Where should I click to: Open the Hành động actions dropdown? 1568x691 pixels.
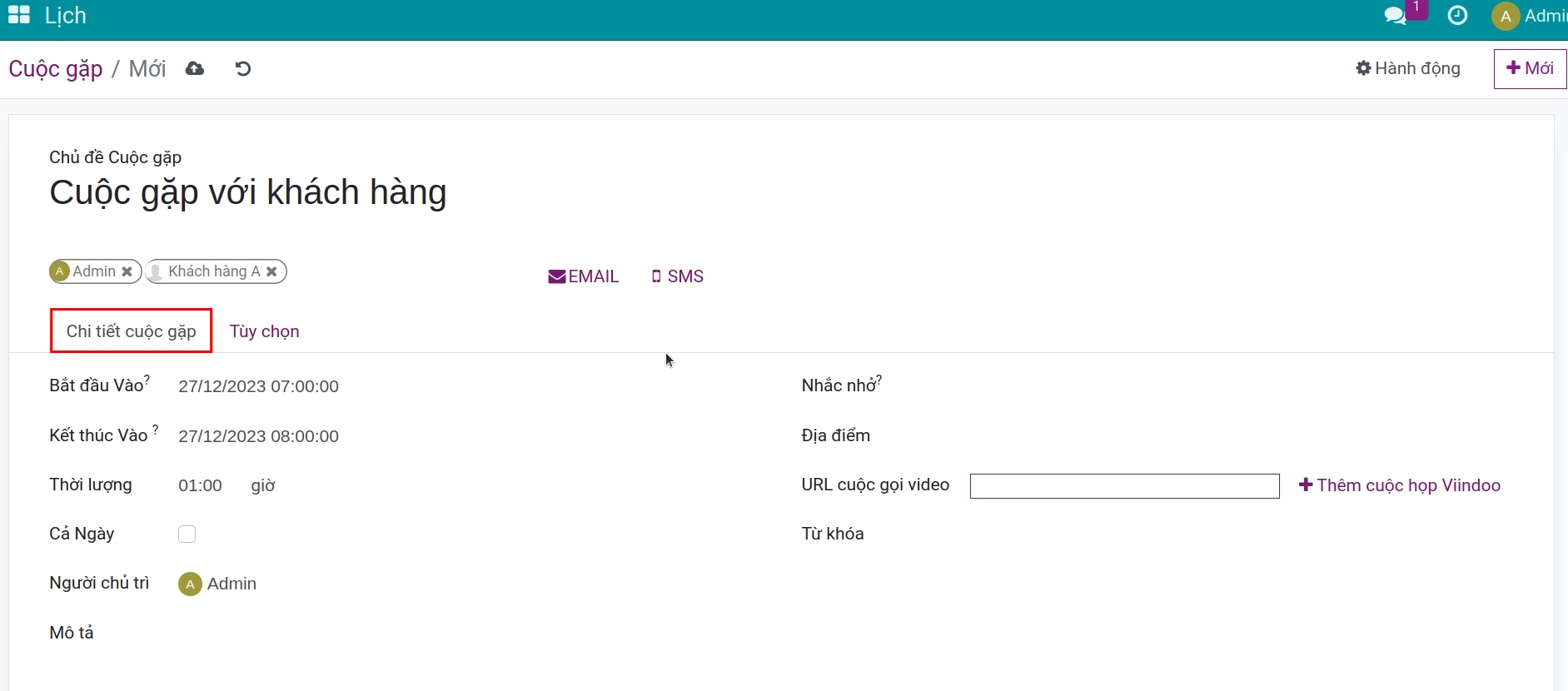pos(1408,68)
